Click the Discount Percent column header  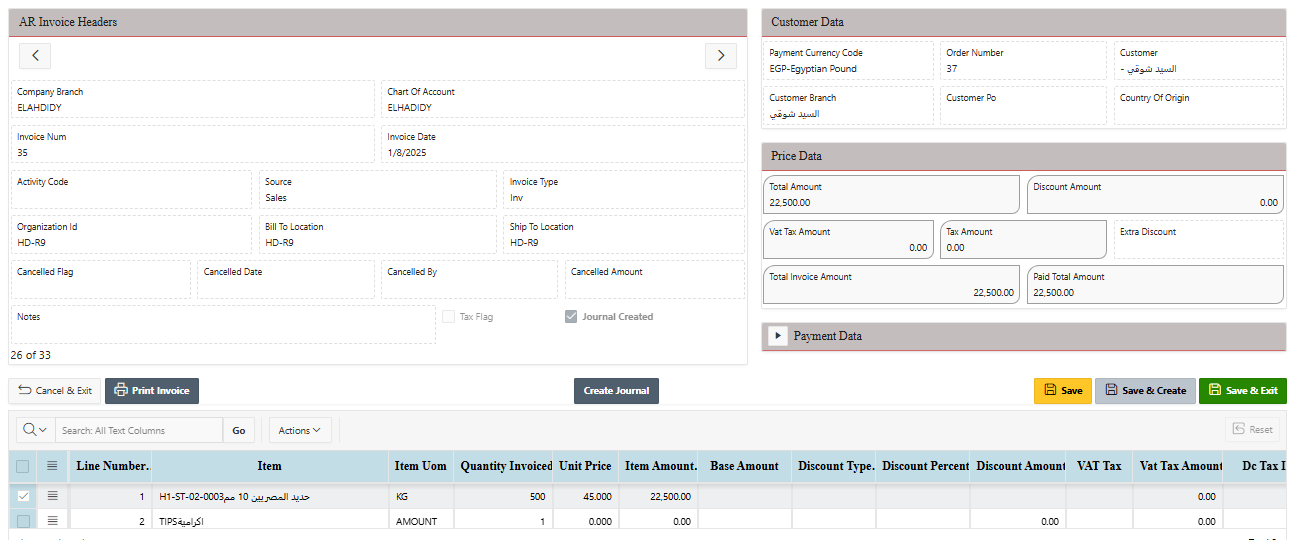[x=925, y=466]
